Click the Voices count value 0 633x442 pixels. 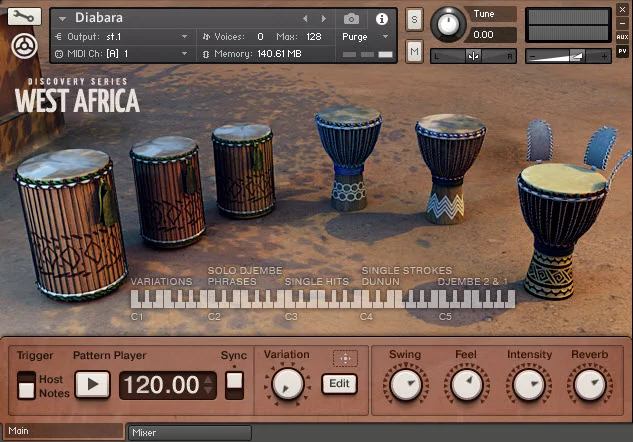260,37
